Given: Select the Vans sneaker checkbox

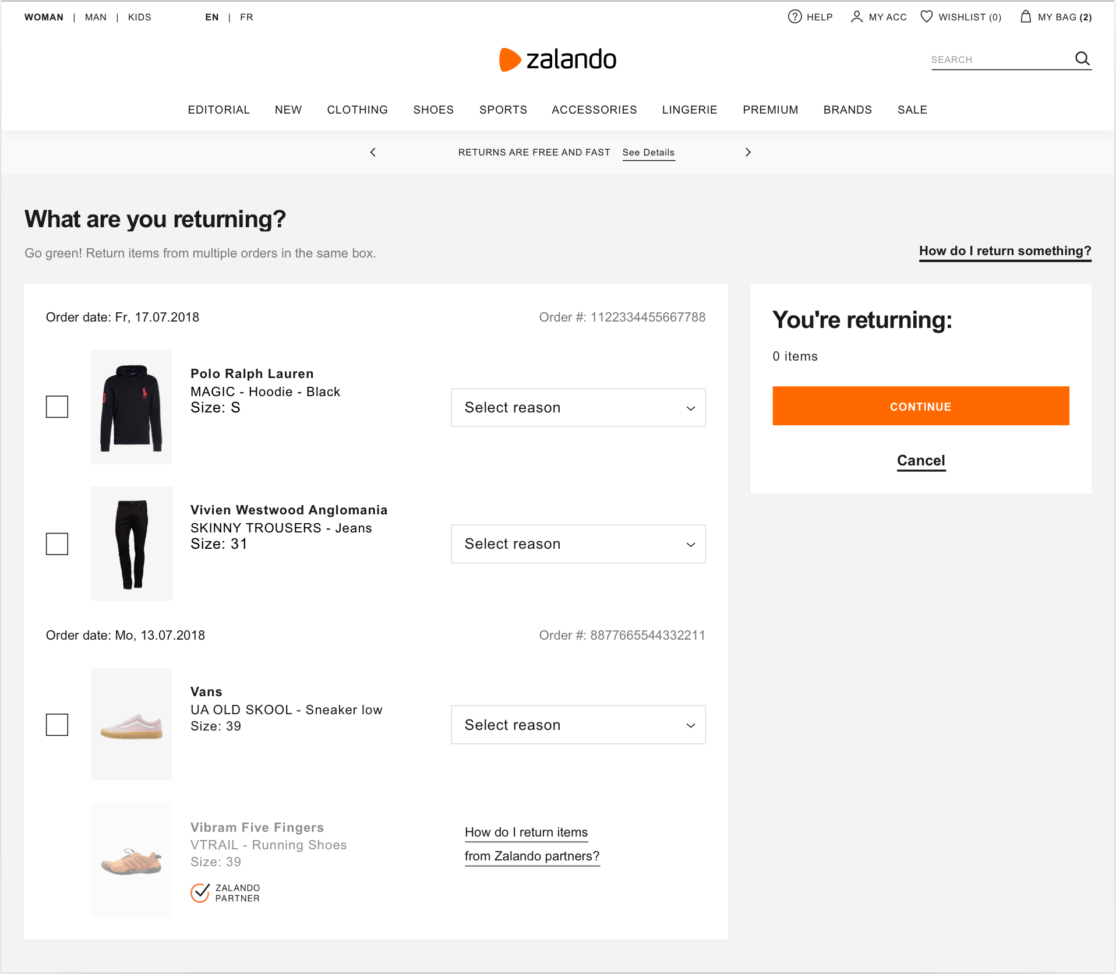Looking at the screenshot, I should point(57,725).
